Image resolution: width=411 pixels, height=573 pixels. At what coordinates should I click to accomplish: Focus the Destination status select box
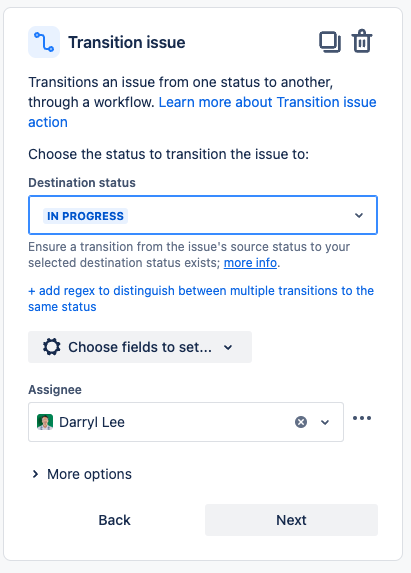(x=203, y=215)
